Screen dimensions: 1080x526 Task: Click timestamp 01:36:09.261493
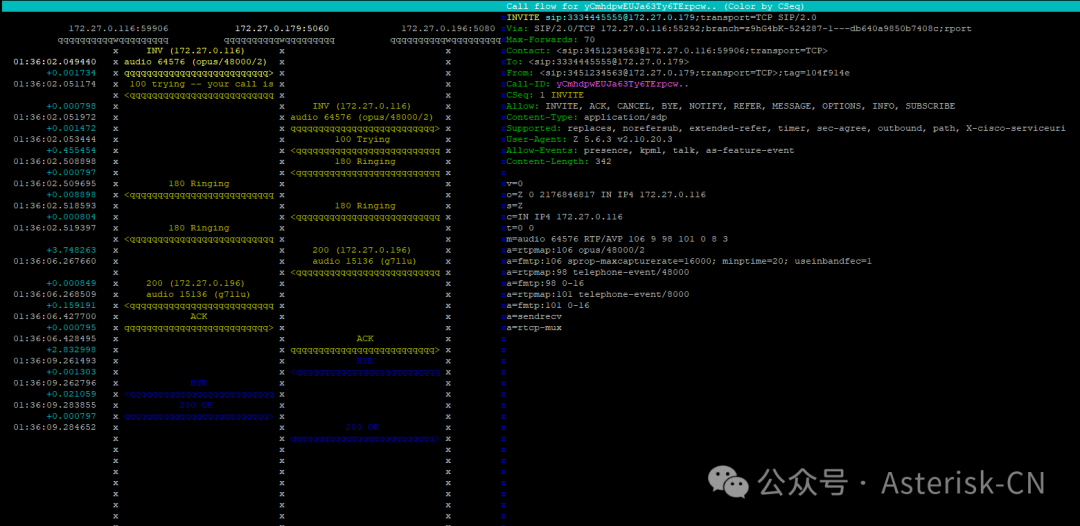click(x=54, y=361)
